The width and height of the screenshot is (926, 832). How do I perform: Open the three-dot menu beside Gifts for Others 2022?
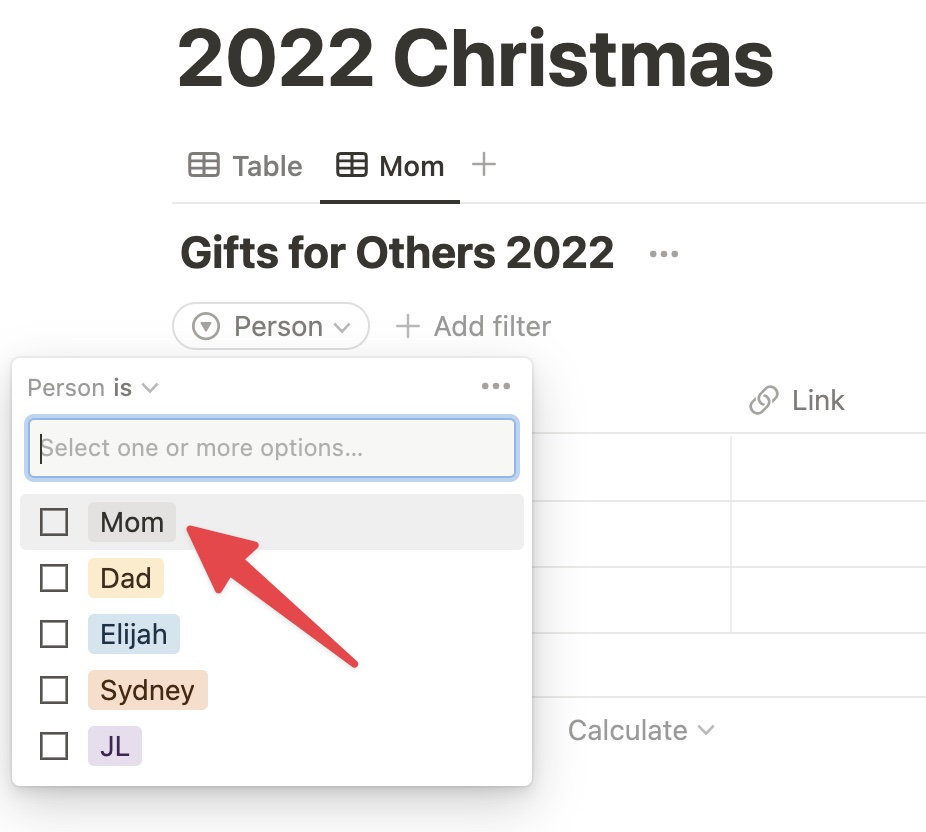point(664,254)
